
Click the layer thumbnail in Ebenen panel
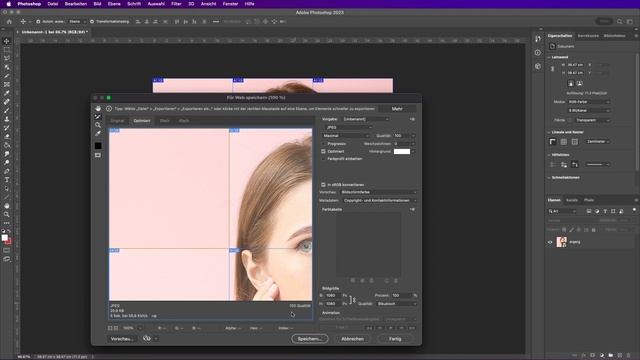tap(562, 242)
